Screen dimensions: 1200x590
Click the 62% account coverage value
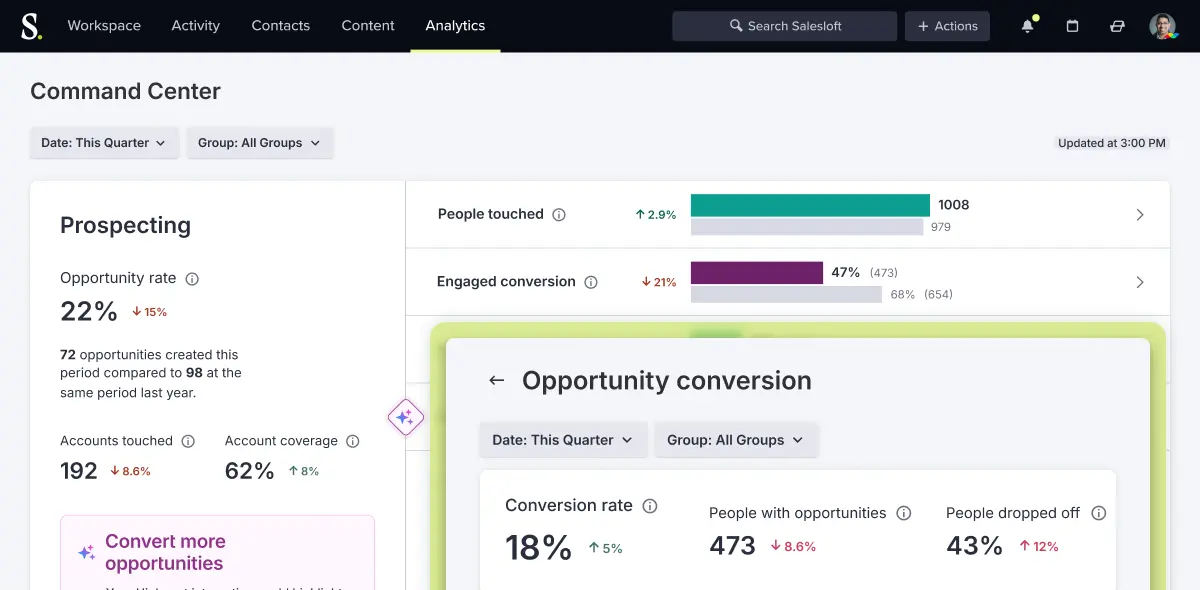pos(249,471)
